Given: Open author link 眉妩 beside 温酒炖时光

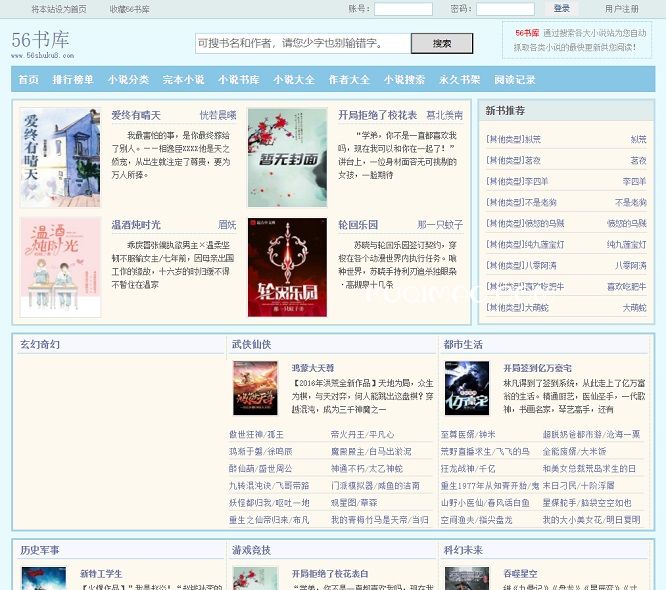Looking at the screenshot, I should coord(227,225).
